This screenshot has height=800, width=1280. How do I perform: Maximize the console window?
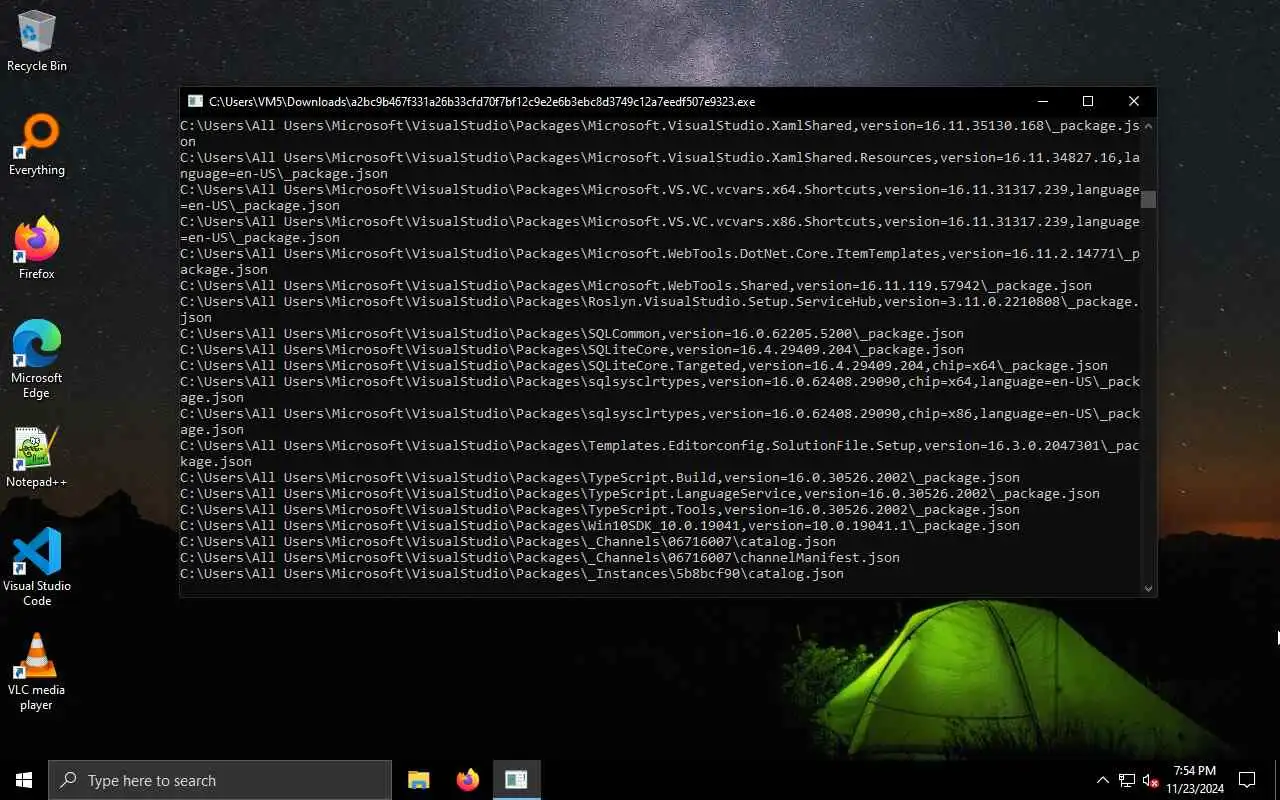click(1088, 101)
